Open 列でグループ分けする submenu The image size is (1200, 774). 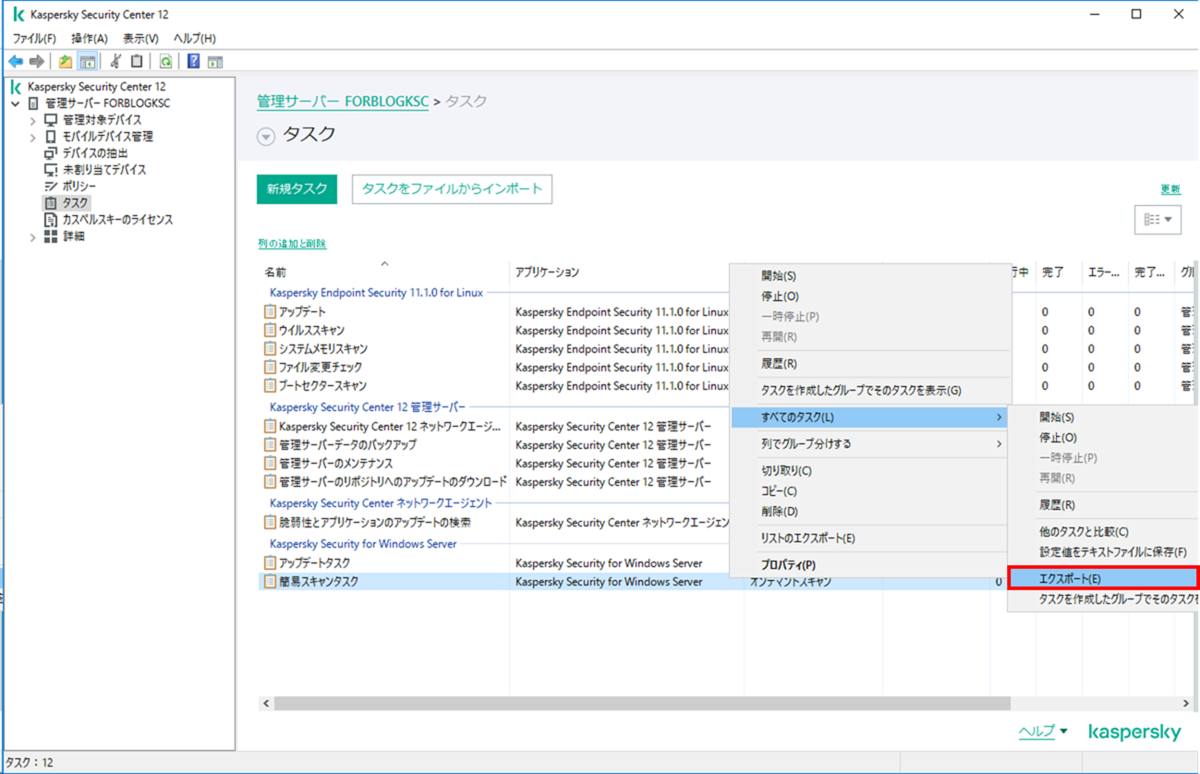[871, 443]
